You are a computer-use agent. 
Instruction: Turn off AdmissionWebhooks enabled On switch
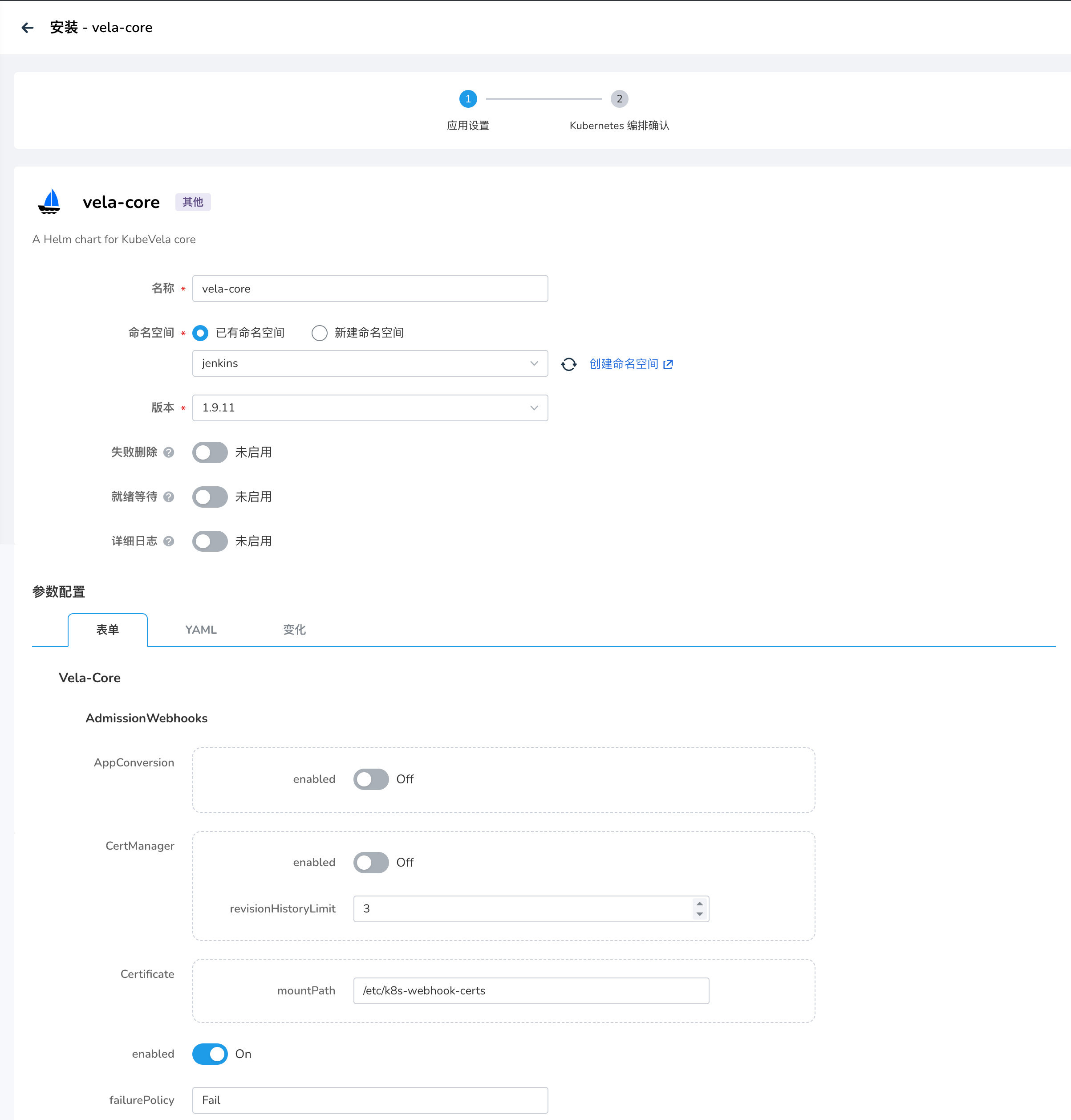click(210, 1054)
